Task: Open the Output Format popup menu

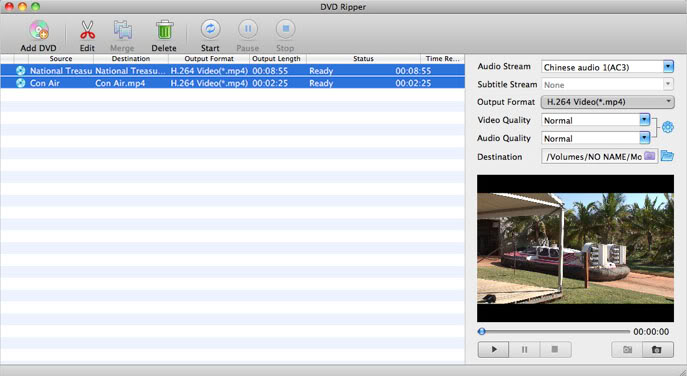Action: (608, 102)
